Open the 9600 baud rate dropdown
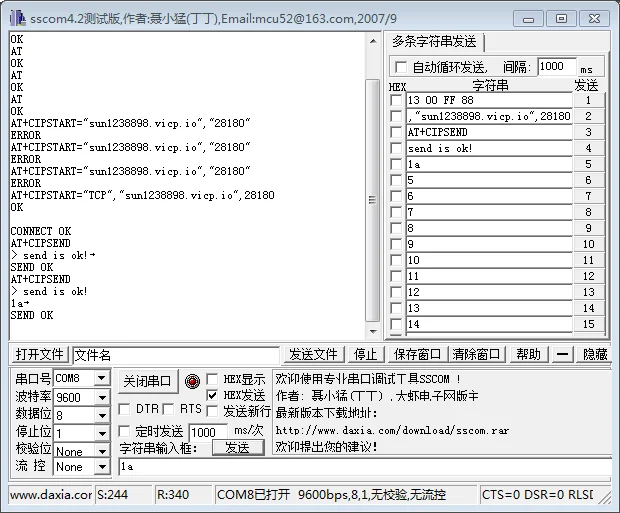 click(102, 397)
